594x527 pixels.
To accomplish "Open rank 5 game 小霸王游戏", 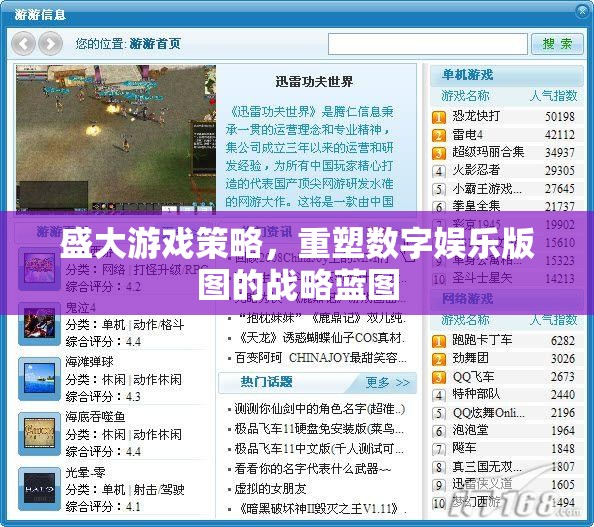I will click(487, 188).
